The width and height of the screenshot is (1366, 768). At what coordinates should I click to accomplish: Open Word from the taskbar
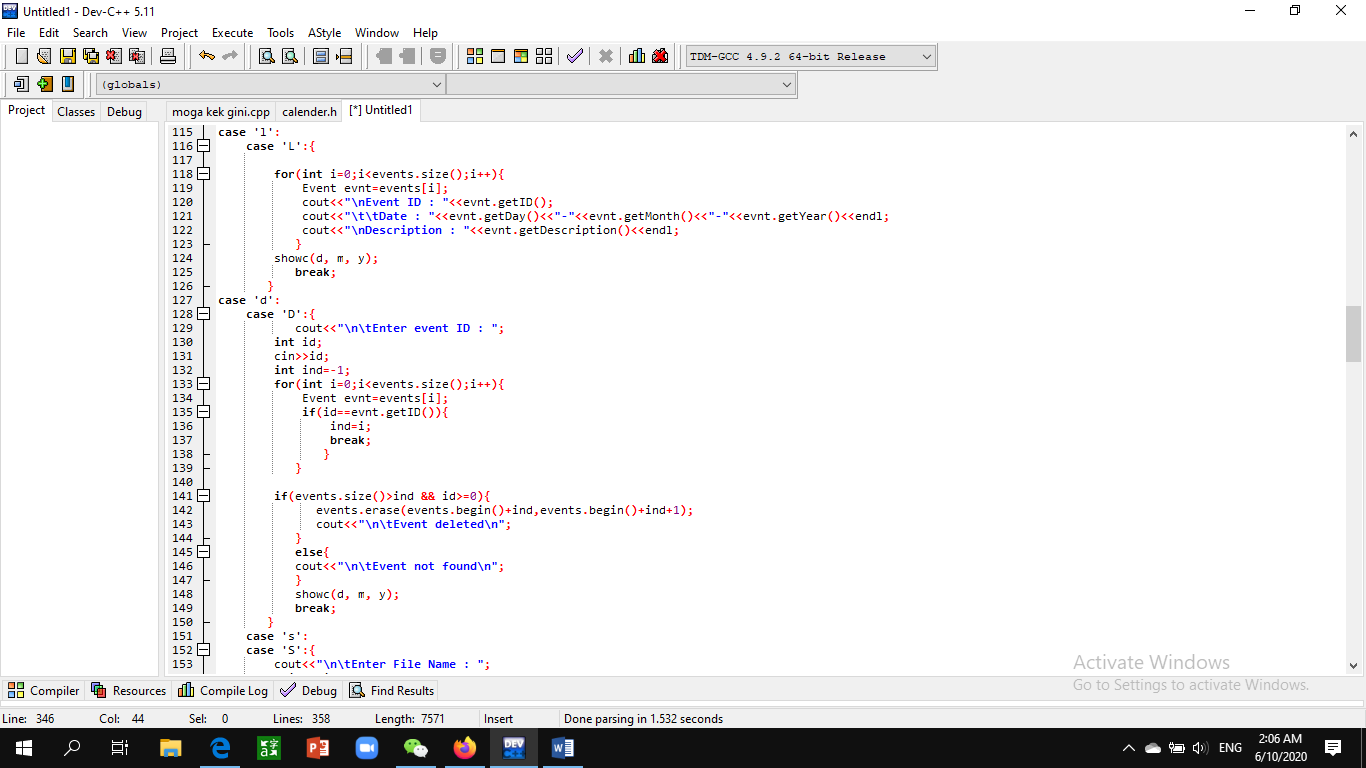[563, 747]
